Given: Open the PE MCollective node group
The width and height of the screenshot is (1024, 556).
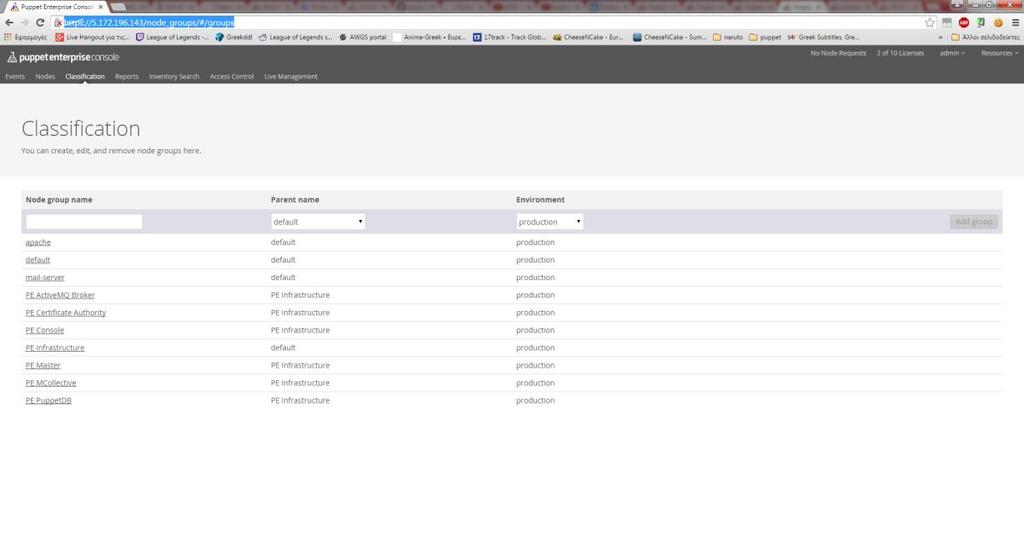Looking at the screenshot, I should coord(51,384).
